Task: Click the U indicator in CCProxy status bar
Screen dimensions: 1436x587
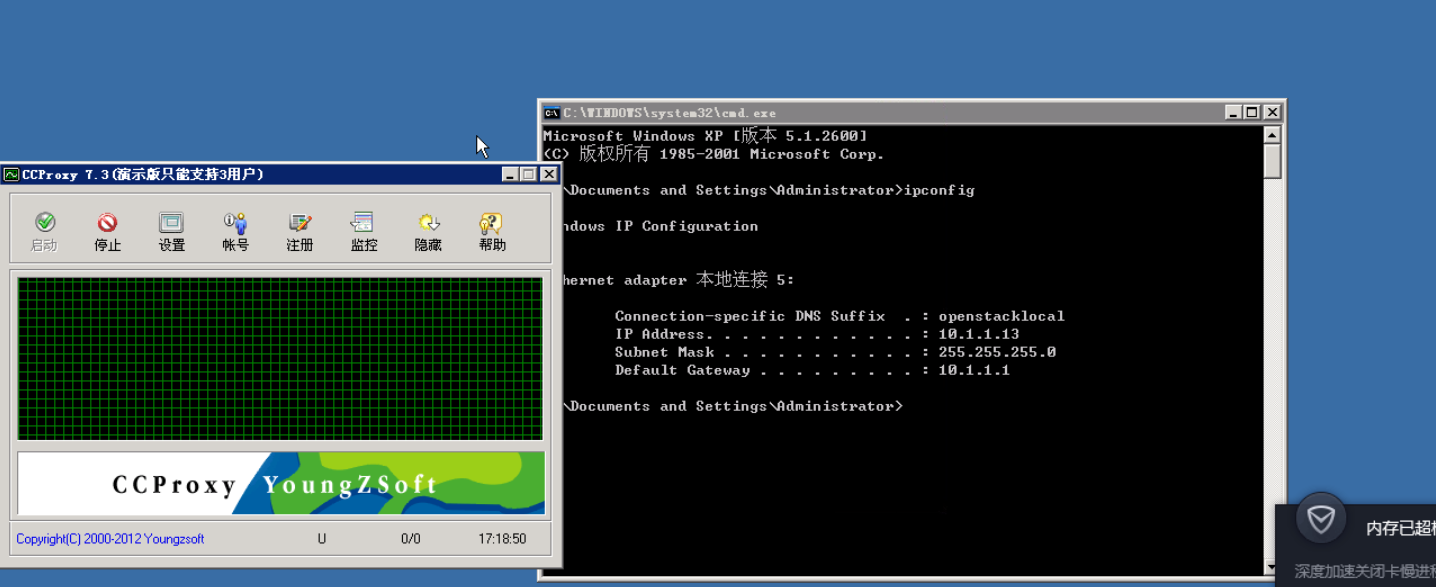Action: tap(322, 539)
